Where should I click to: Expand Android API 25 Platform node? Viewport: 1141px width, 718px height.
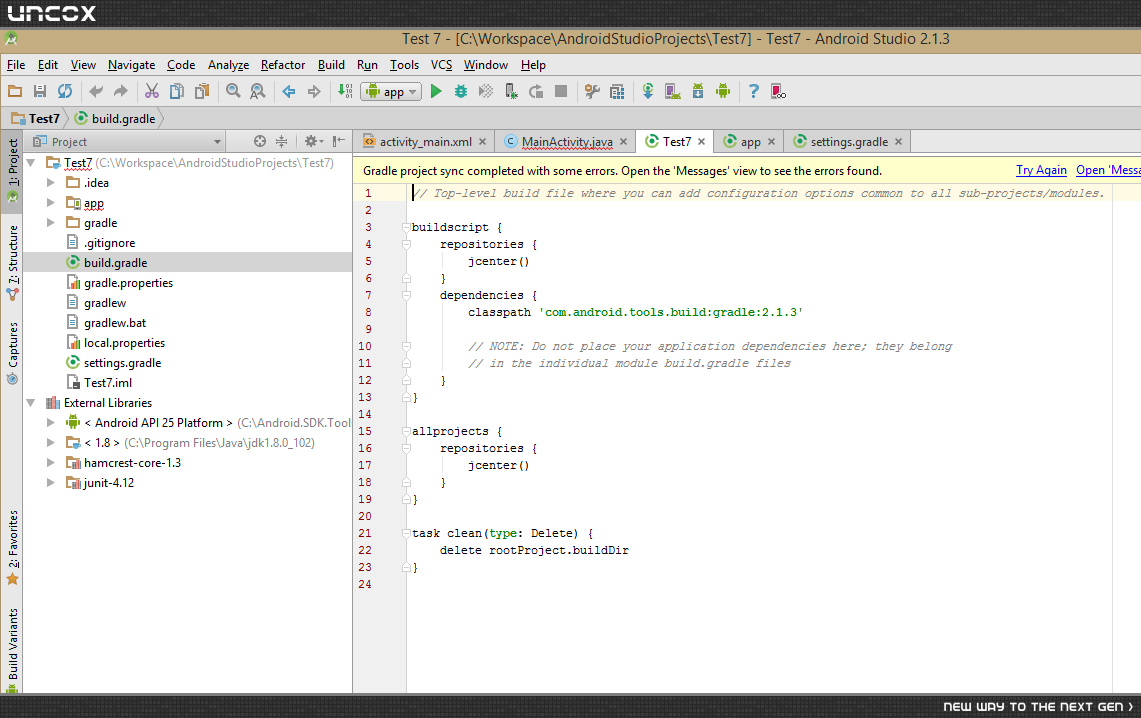click(x=50, y=423)
